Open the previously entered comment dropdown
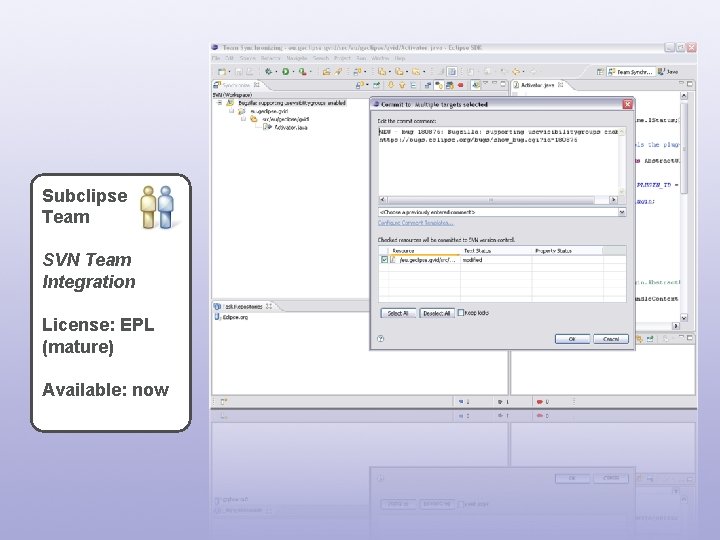Image resolution: width=720 pixels, height=540 pixels. coord(622,212)
